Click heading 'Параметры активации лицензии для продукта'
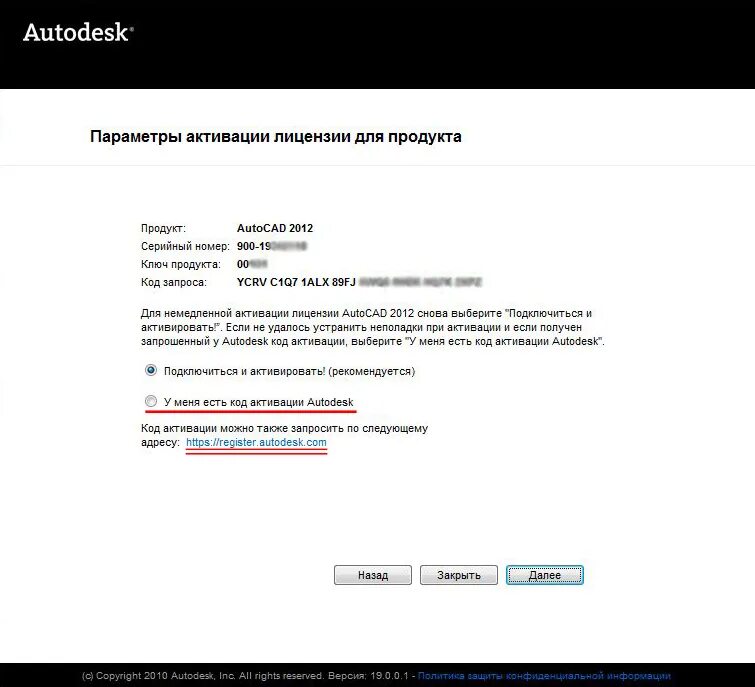 (275, 137)
